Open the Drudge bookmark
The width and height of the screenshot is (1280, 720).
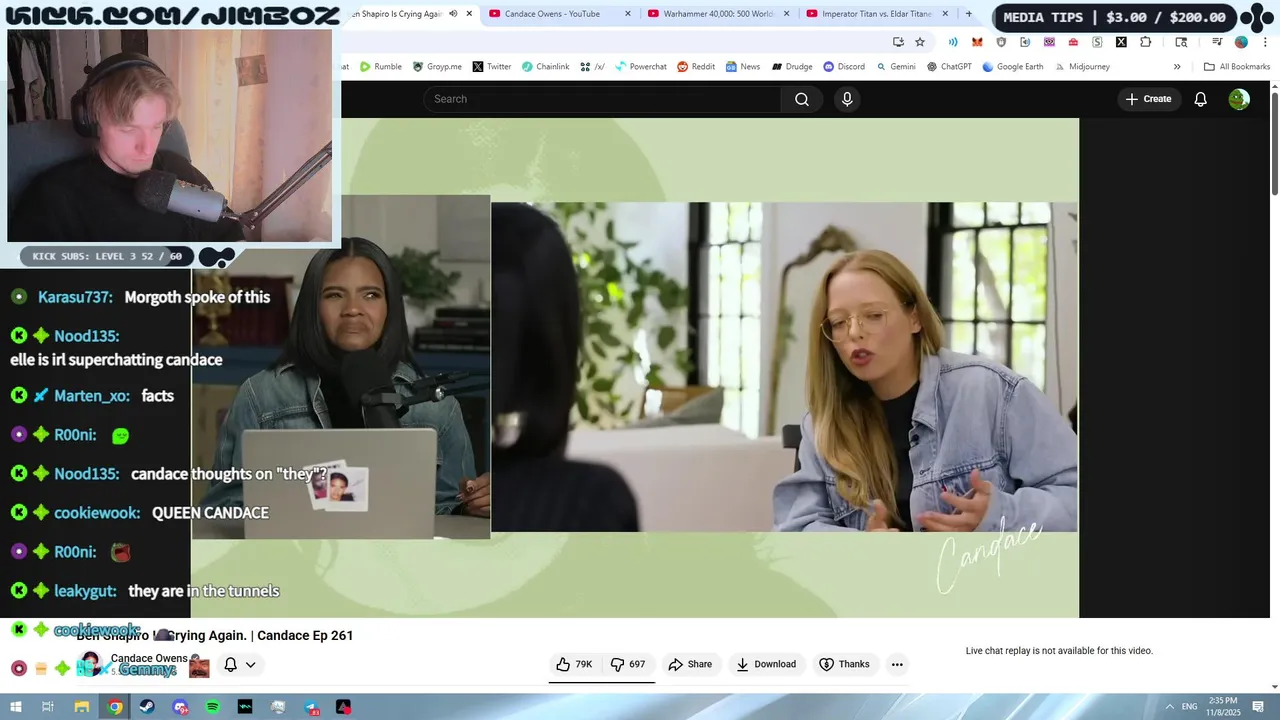coord(790,67)
